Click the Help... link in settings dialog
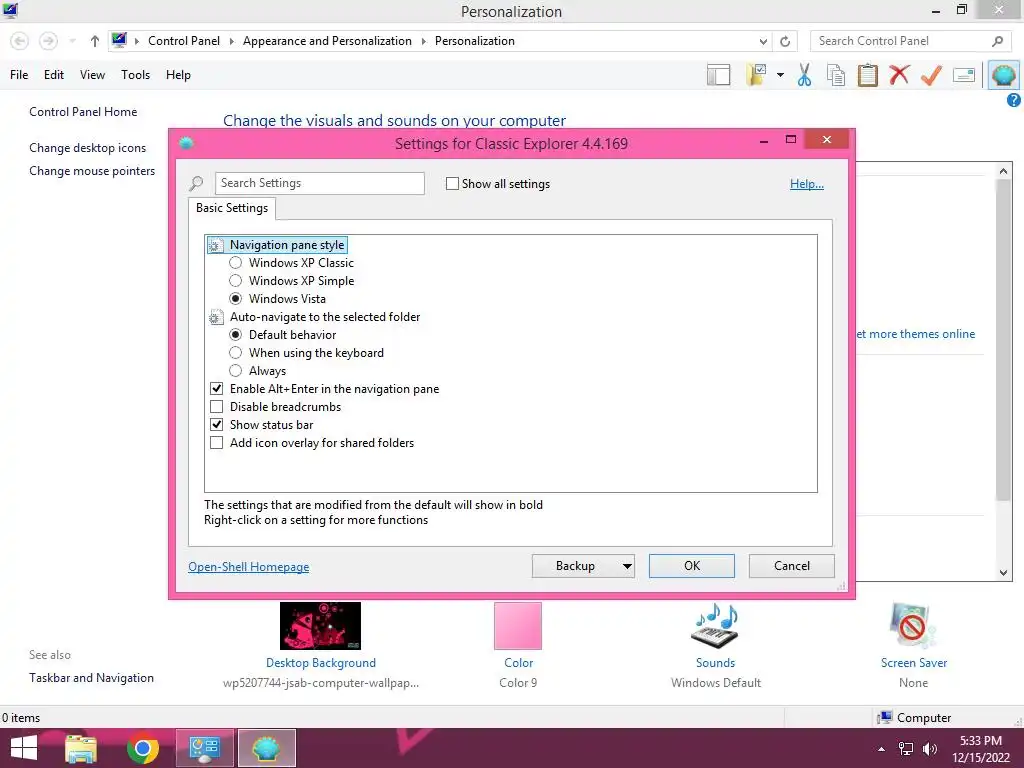Viewport: 1024px width, 768px height. 807,184
